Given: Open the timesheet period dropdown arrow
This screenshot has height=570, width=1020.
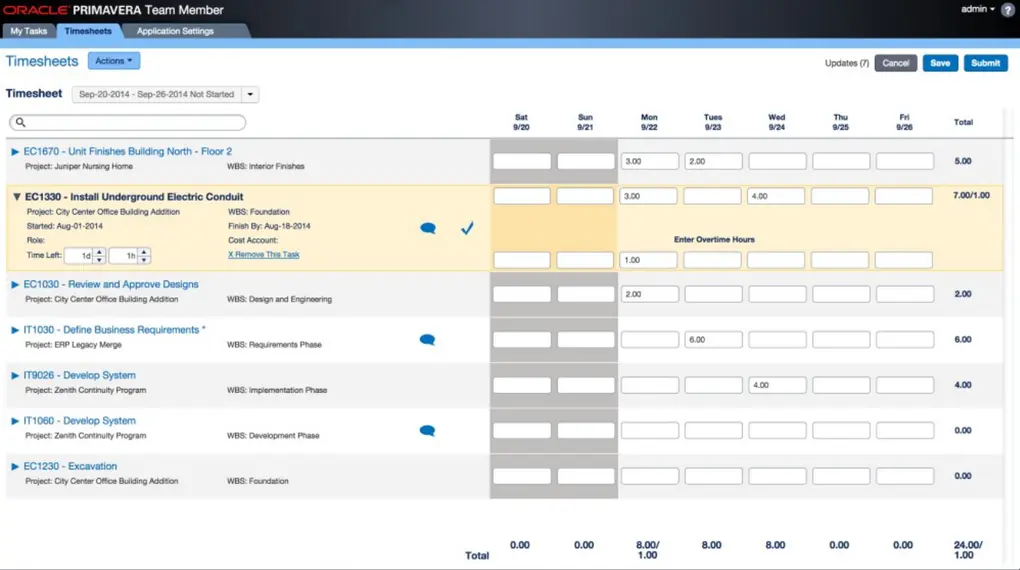Looking at the screenshot, I should (x=250, y=94).
